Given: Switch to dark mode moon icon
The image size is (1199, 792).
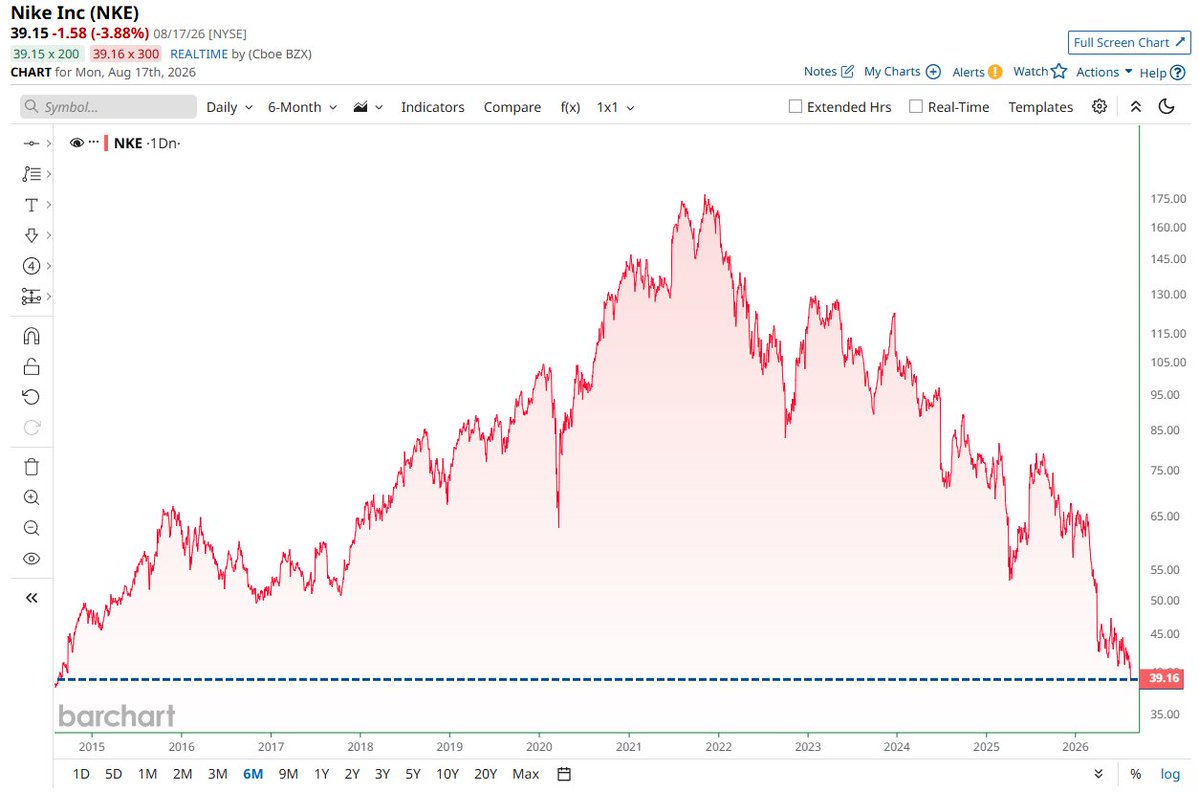Looking at the screenshot, I should tap(1166, 106).
